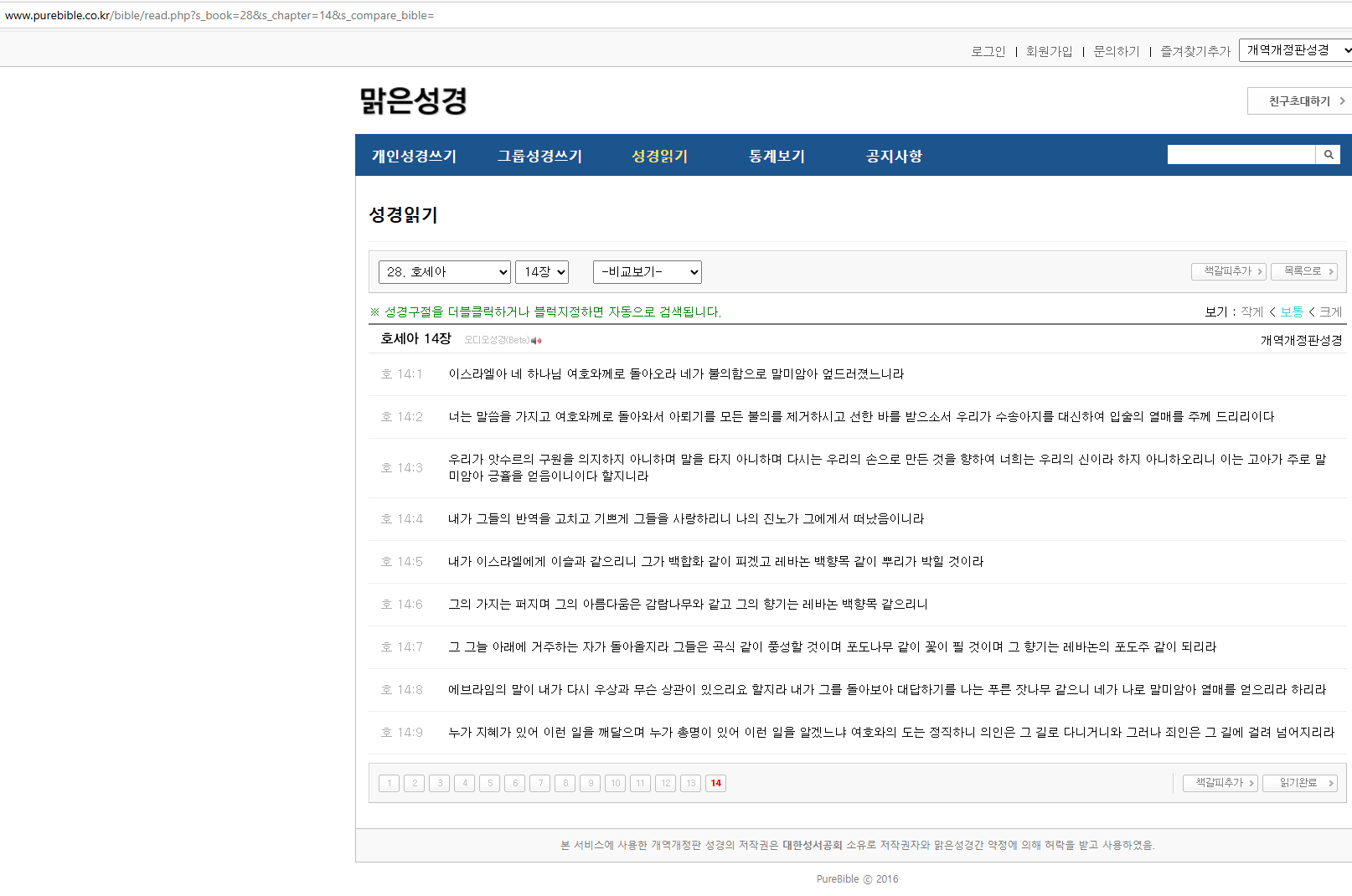Open the 그룹성경쓰기 menu
The height and width of the screenshot is (896, 1352).
coord(539,156)
